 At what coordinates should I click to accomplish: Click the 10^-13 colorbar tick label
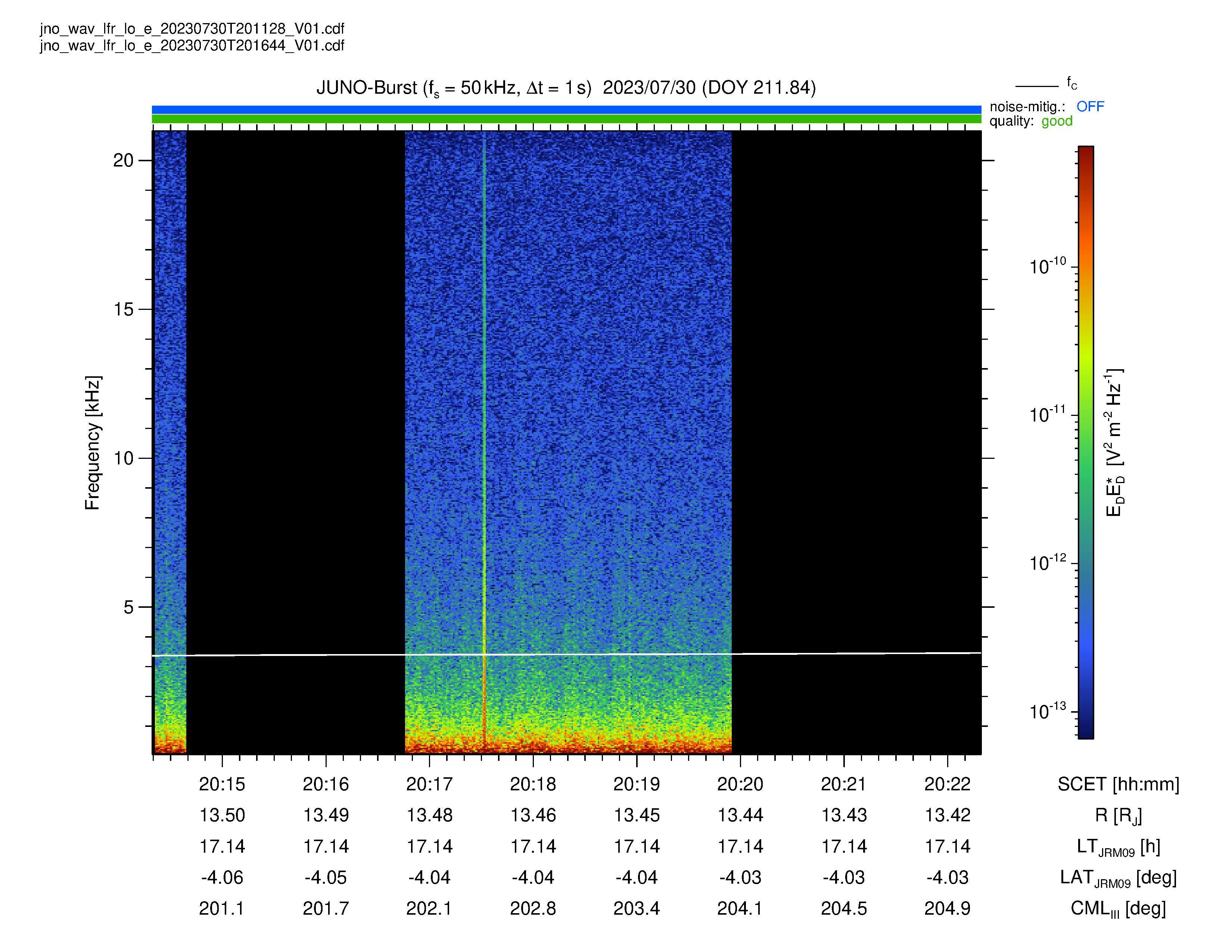point(1048,710)
